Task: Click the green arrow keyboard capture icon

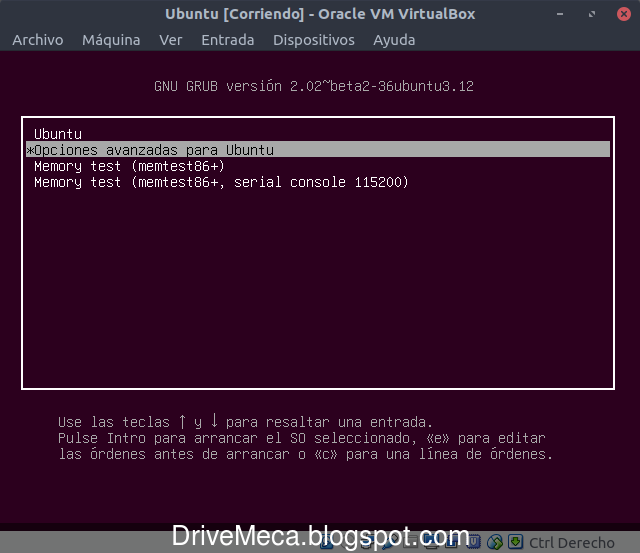Action: [x=516, y=542]
